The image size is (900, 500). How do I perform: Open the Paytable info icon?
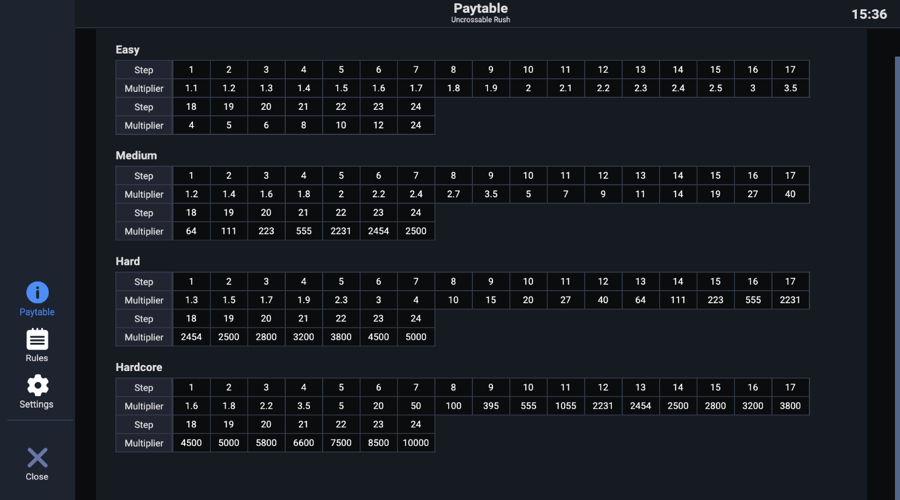[x=37, y=293]
